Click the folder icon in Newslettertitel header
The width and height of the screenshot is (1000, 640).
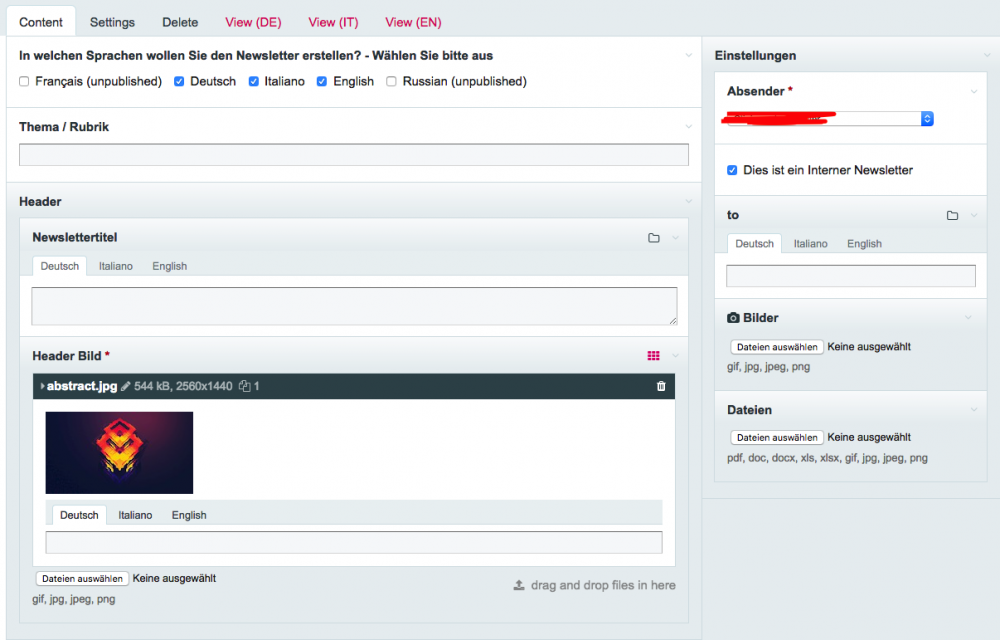[x=653, y=238]
